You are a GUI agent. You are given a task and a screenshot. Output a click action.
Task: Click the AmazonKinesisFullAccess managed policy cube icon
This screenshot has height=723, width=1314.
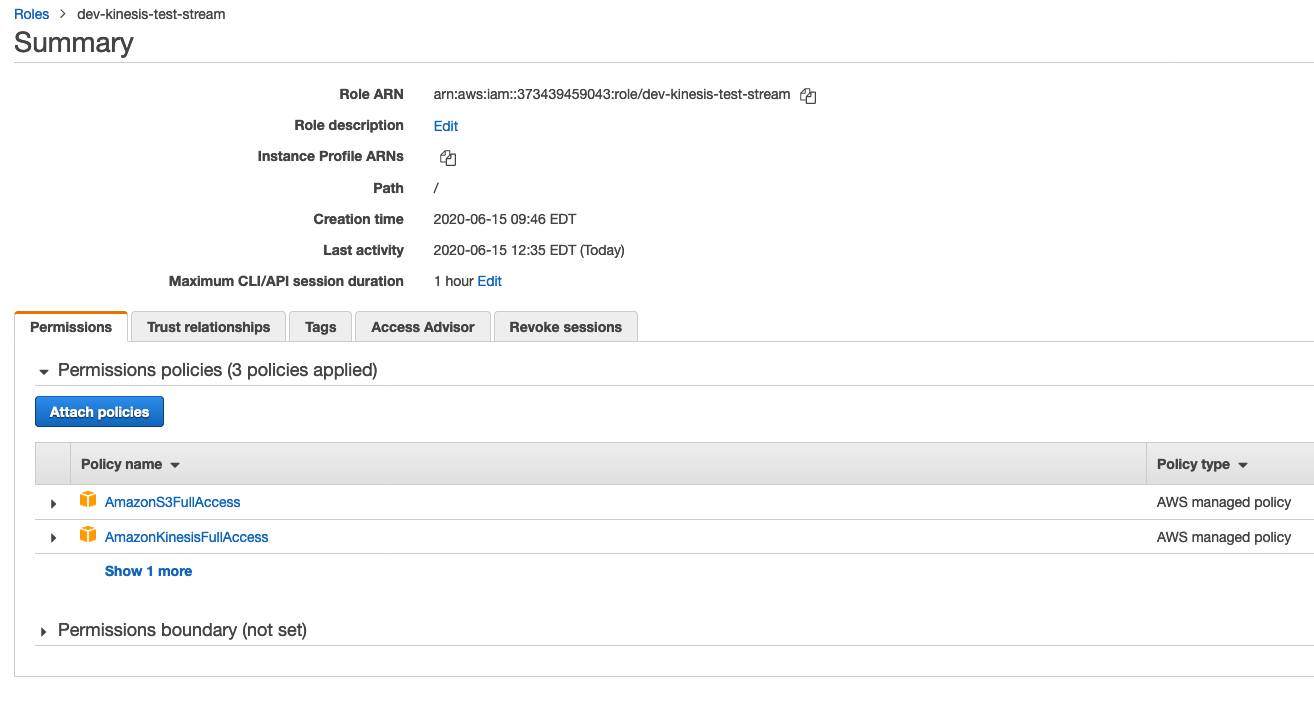(x=88, y=536)
